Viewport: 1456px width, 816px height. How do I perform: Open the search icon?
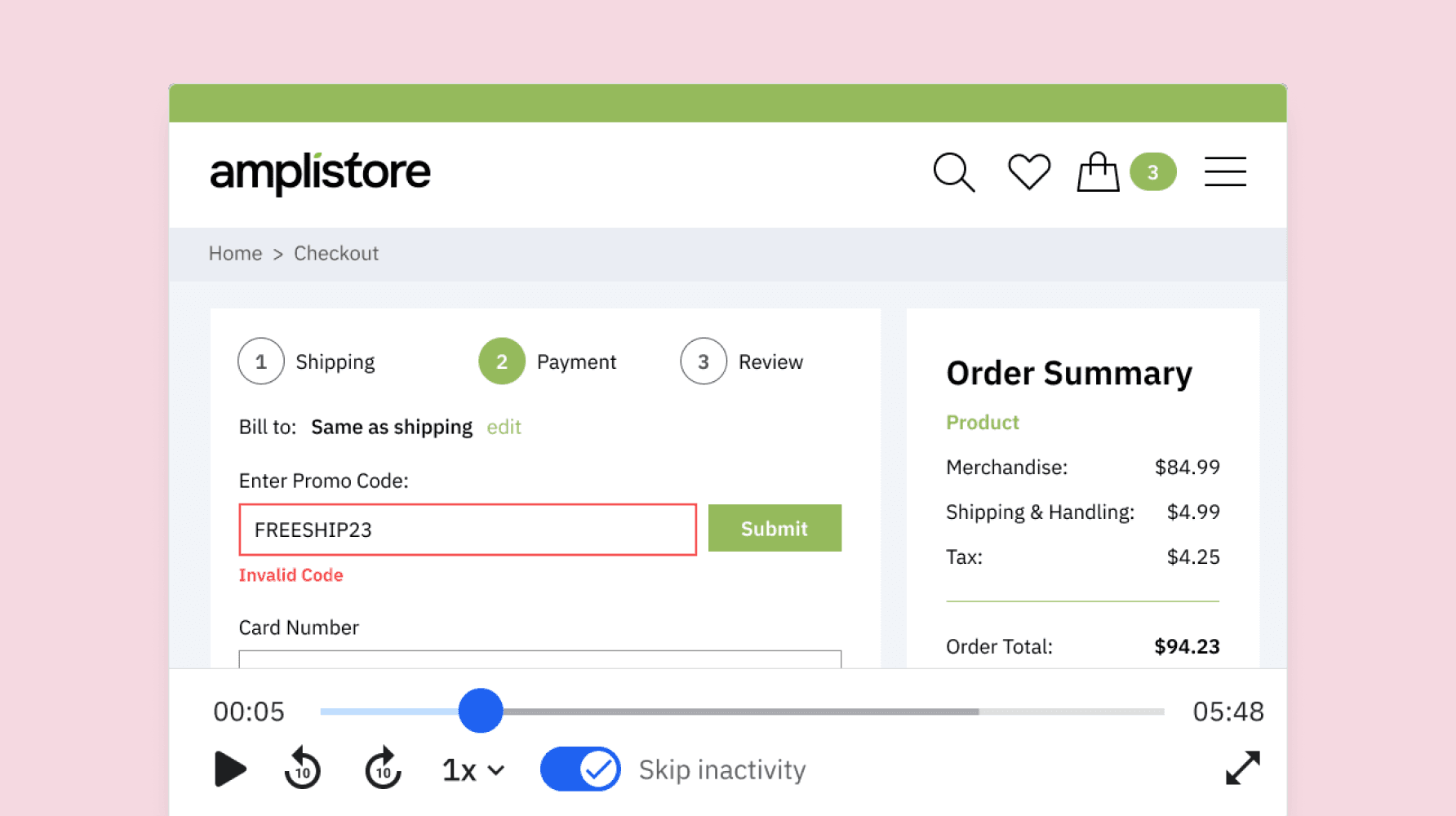coord(953,172)
